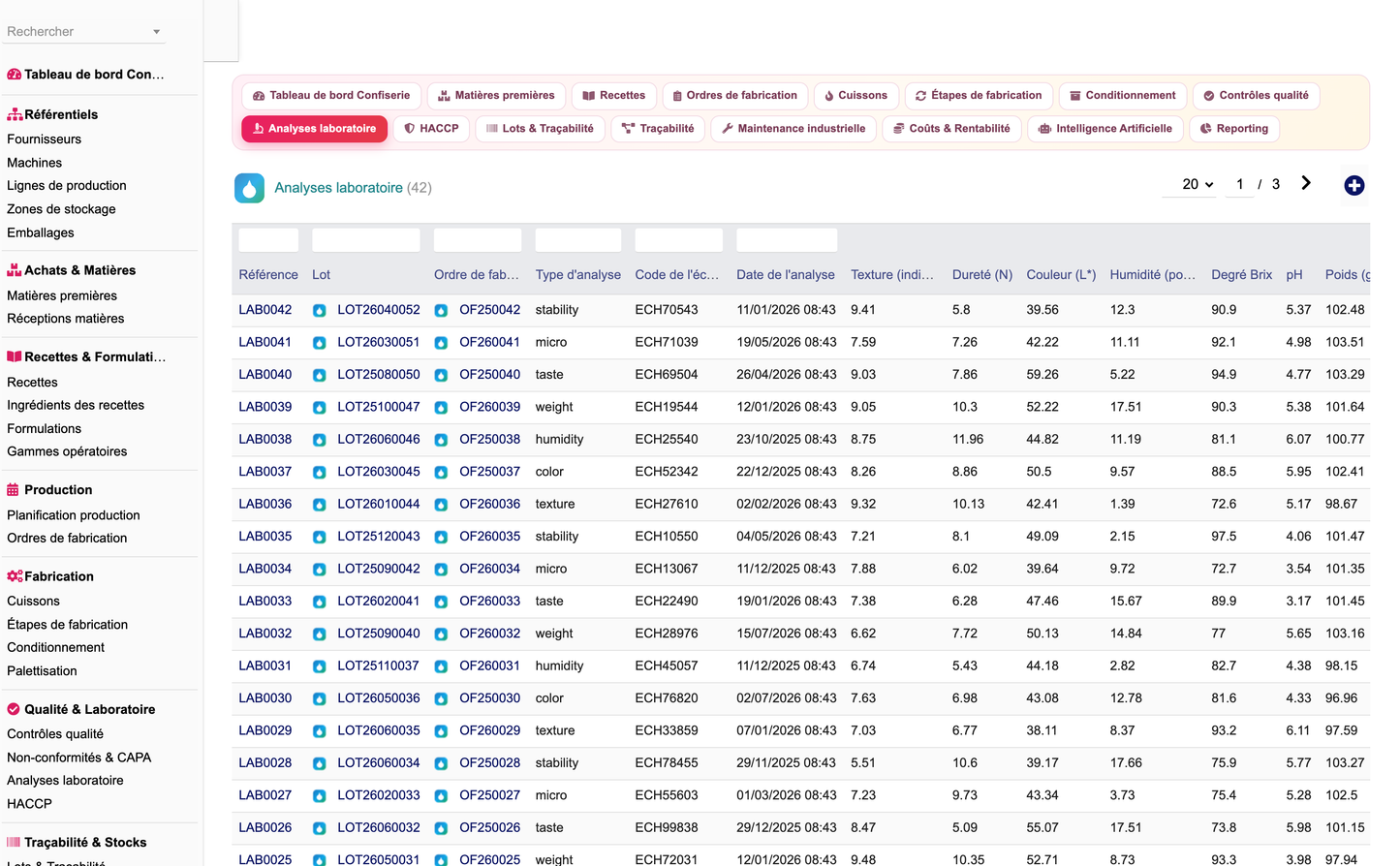
Task: Open the Contrôles qualité tab
Action: click(1256, 95)
